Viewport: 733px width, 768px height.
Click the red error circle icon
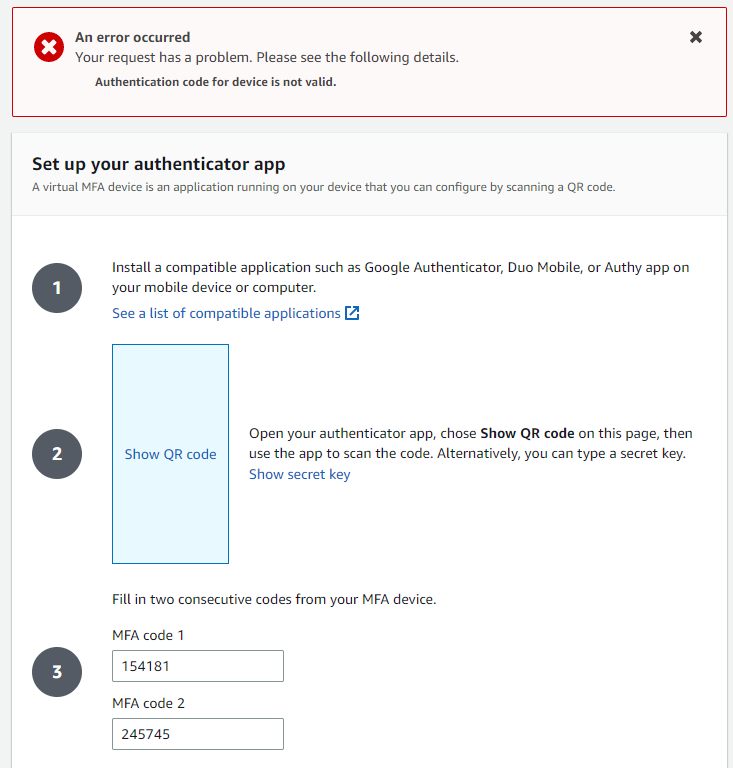coord(49,47)
